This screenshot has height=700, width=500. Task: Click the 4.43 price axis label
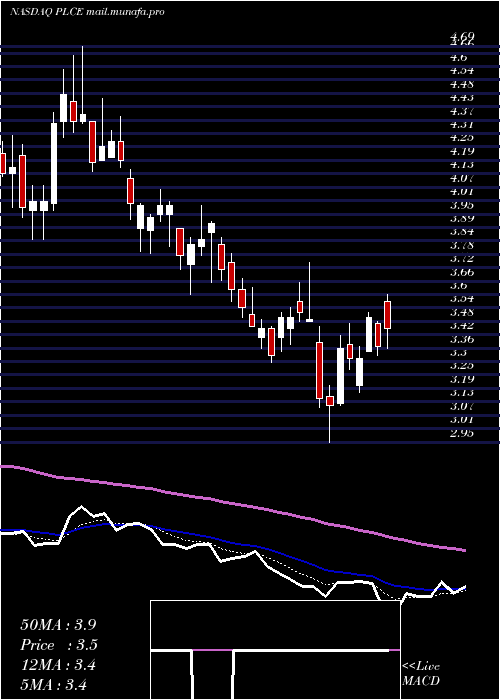[462, 97]
